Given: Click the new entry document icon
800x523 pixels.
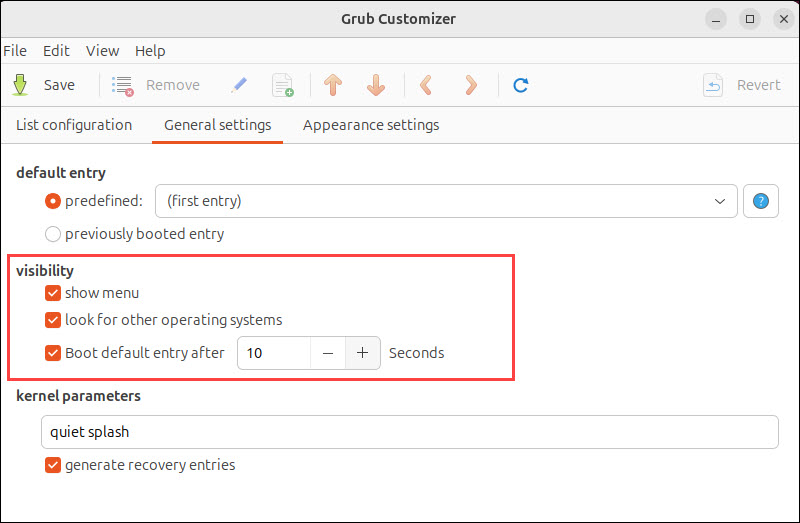Looking at the screenshot, I should (x=283, y=85).
